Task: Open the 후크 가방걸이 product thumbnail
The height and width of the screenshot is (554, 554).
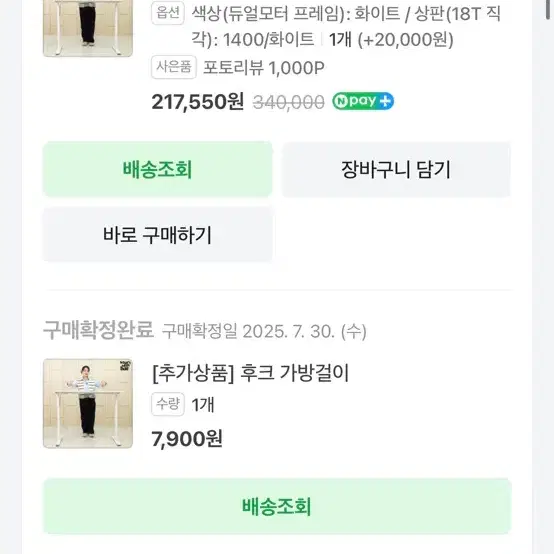Action: click(x=88, y=403)
